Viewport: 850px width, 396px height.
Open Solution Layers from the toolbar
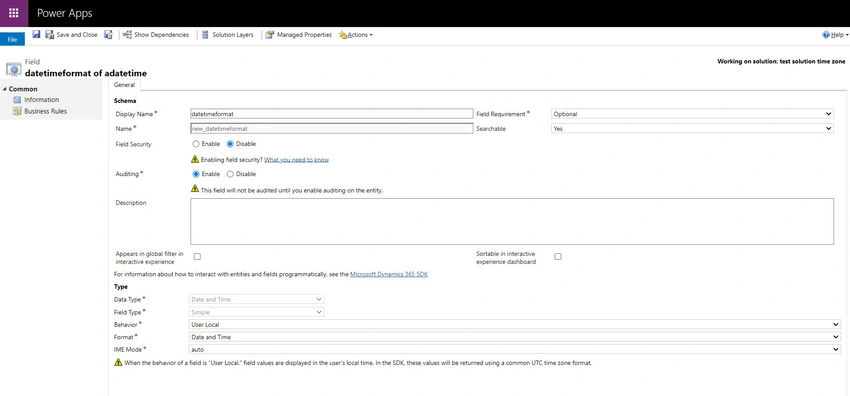point(227,35)
